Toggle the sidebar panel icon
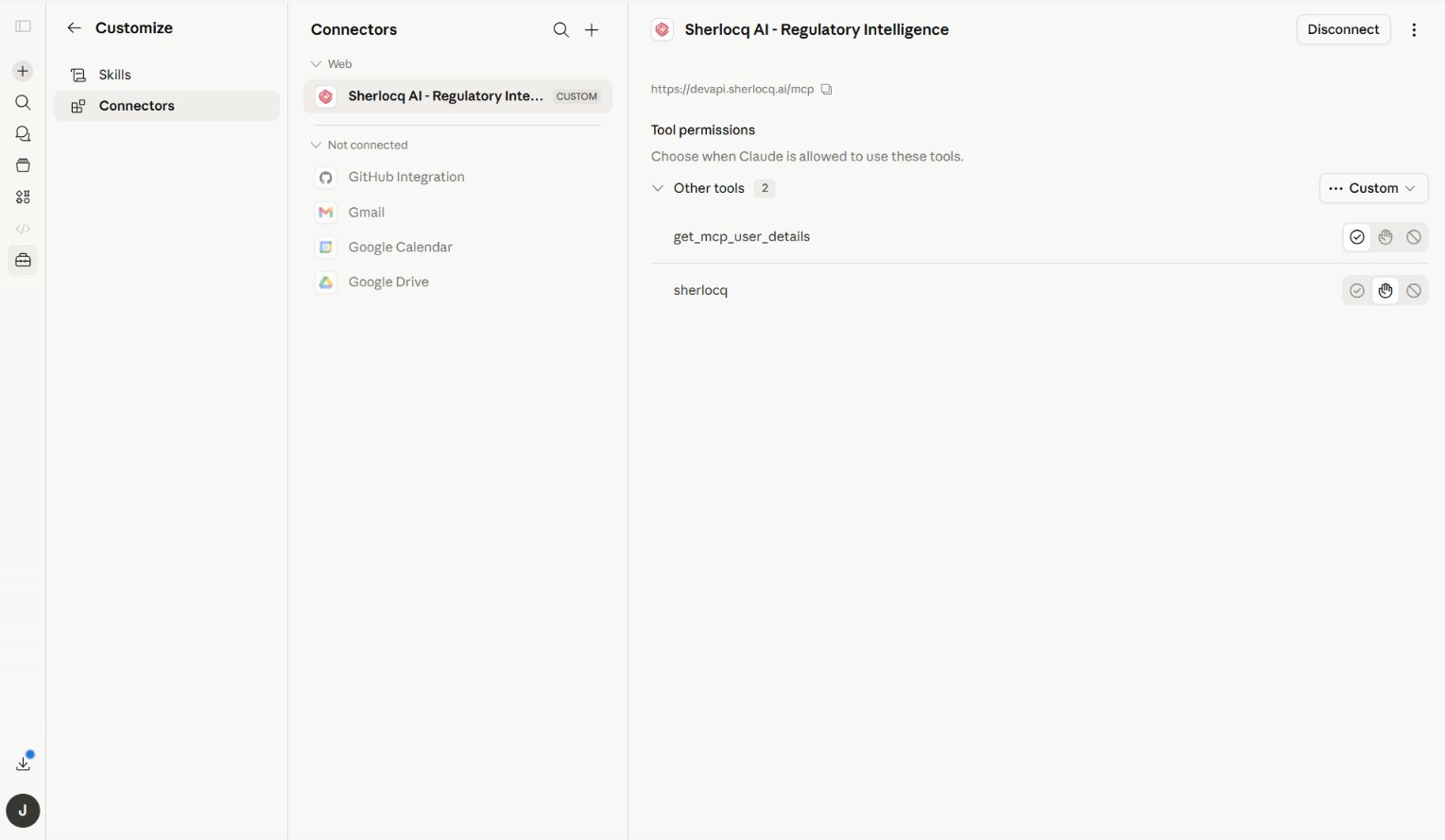The height and width of the screenshot is (840, 1445). (23, 26)
